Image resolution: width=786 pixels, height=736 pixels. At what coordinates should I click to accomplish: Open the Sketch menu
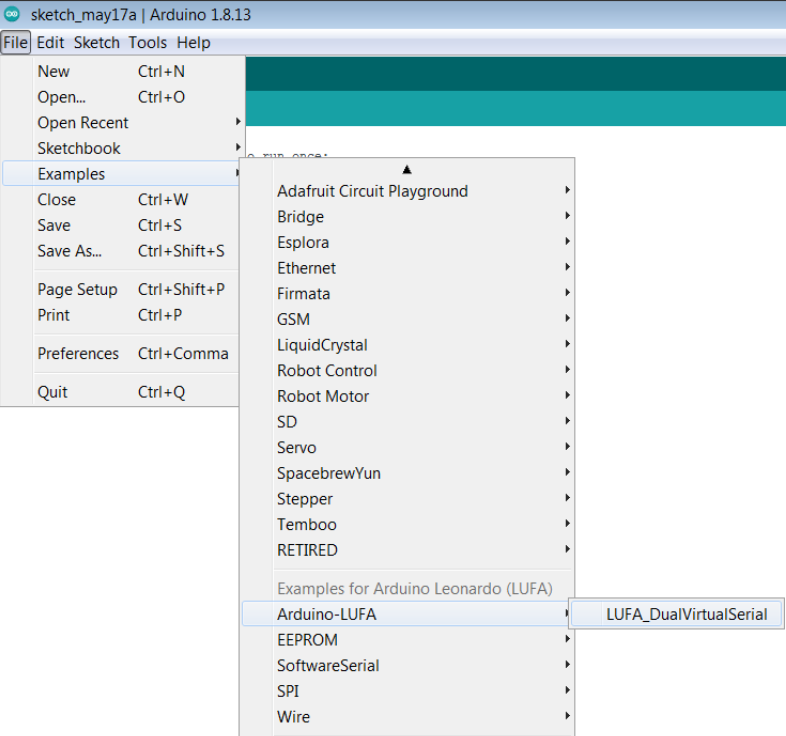[x=97, y=43]
